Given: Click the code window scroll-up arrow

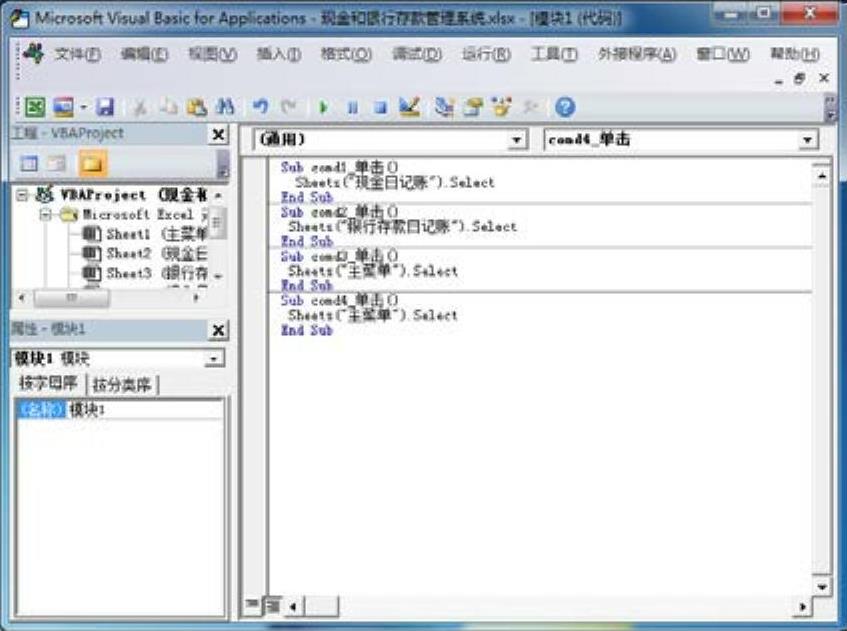Looking at the screenshot, I should [x=822, y=176].
